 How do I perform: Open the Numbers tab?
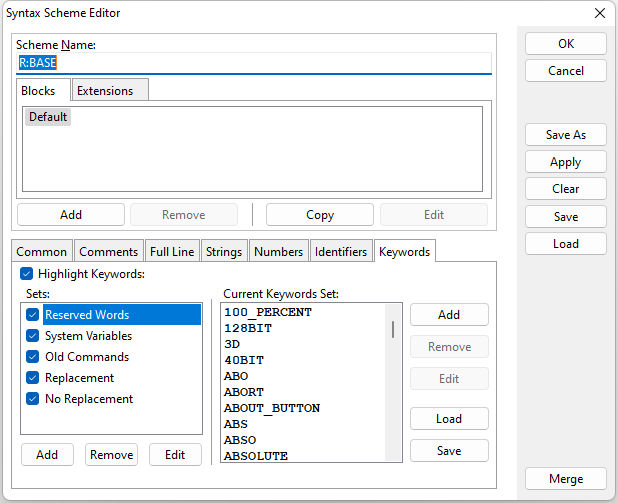279,252
